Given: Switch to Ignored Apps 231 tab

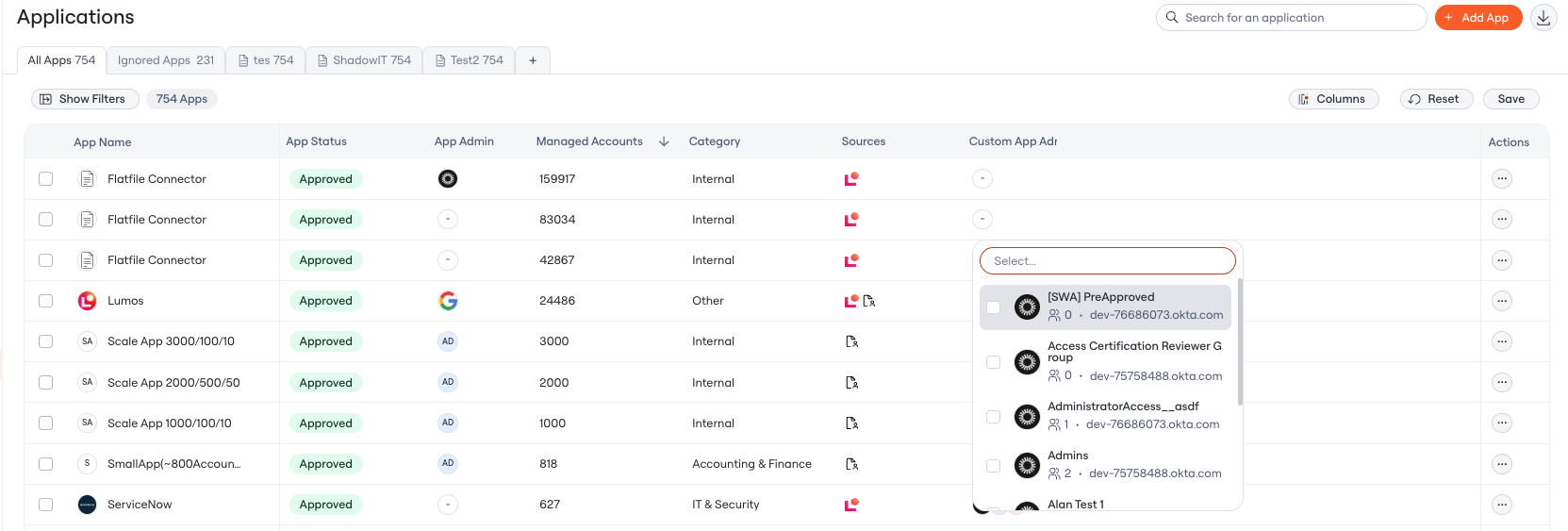Looking at the screenshot, I should coord(166,60).
